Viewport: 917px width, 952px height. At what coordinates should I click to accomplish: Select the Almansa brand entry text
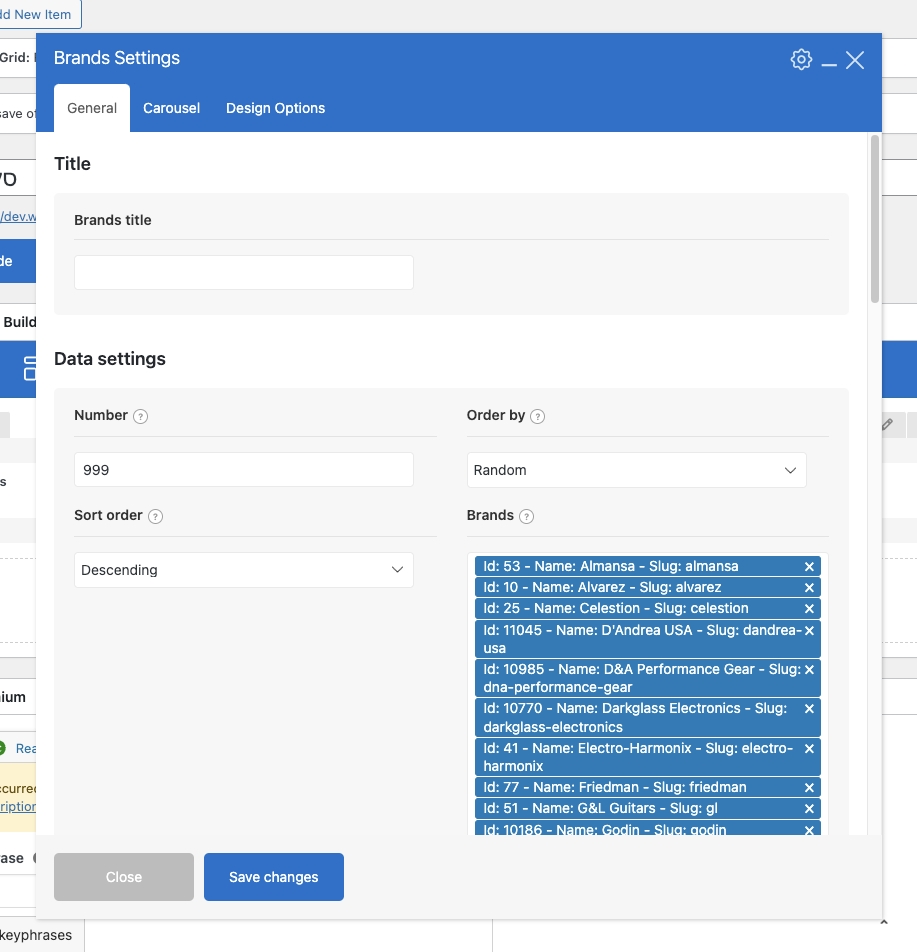611,566
